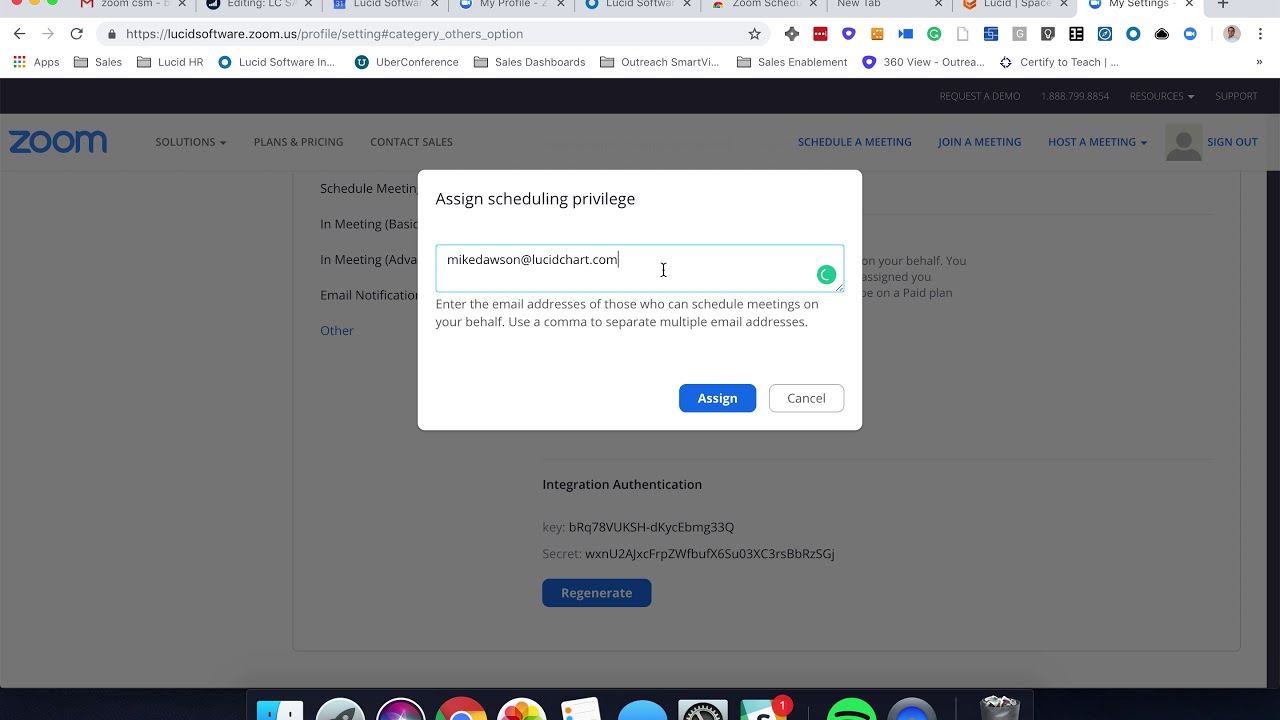Image resolution: width=1280 pixels, height=720 pixels.
Task: Click the Chrome profile avatar
Action: click(x=1232, y=34)
